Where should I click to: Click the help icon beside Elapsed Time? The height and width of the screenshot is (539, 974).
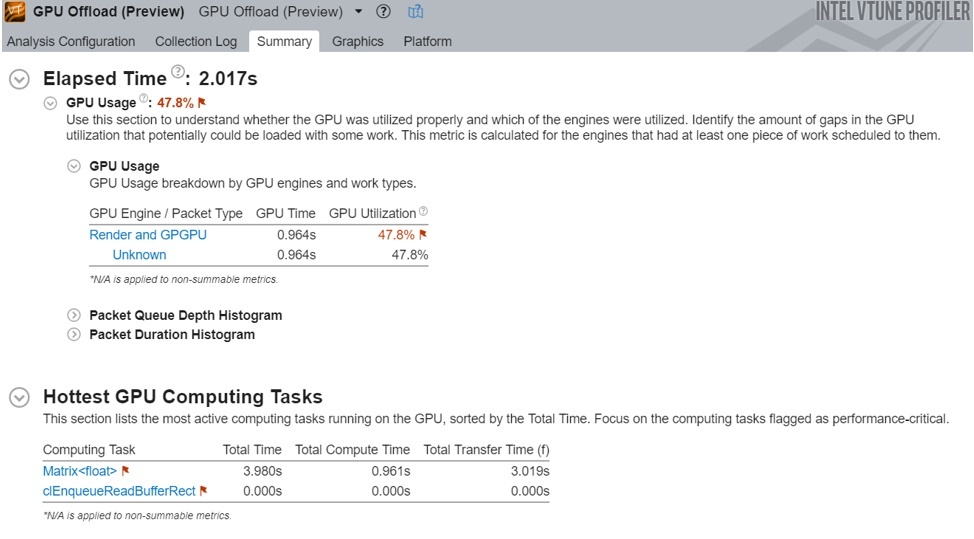point(178,72)
